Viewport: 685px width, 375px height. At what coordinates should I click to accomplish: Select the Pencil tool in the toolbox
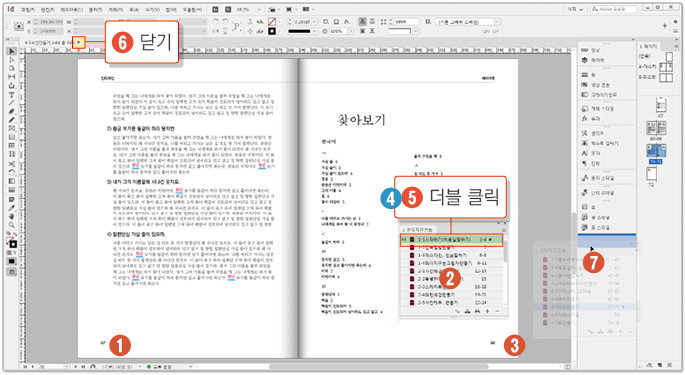click(12, 120)
